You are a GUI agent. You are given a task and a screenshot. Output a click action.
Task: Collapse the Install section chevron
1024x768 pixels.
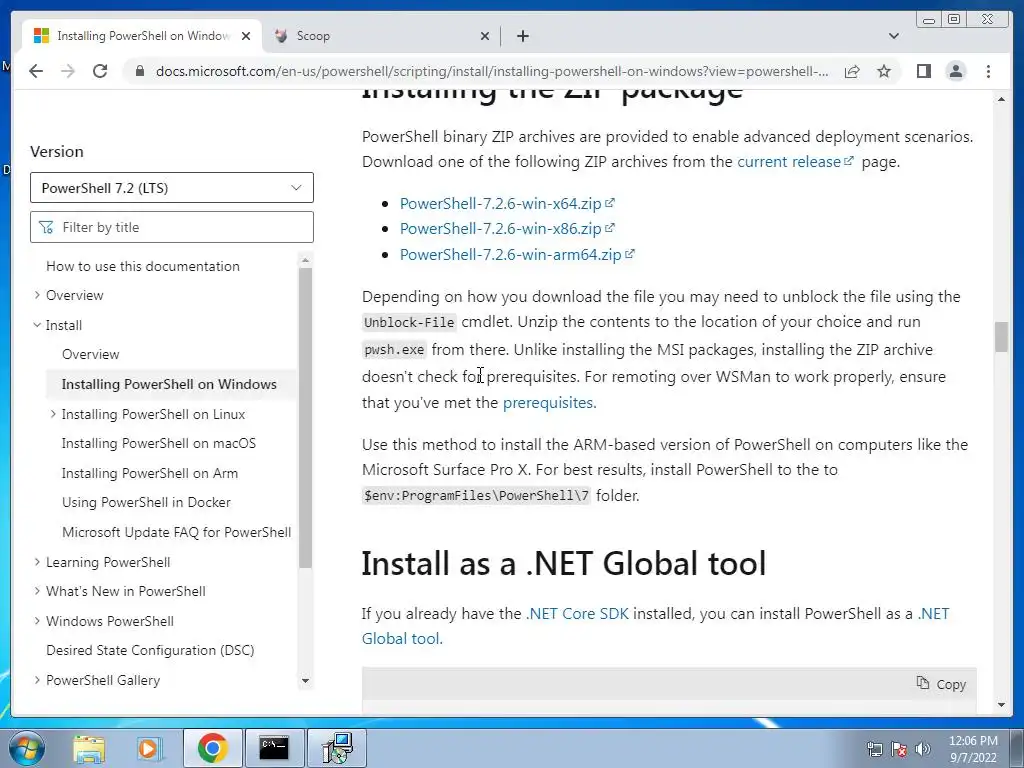click(x=37, y=325)
